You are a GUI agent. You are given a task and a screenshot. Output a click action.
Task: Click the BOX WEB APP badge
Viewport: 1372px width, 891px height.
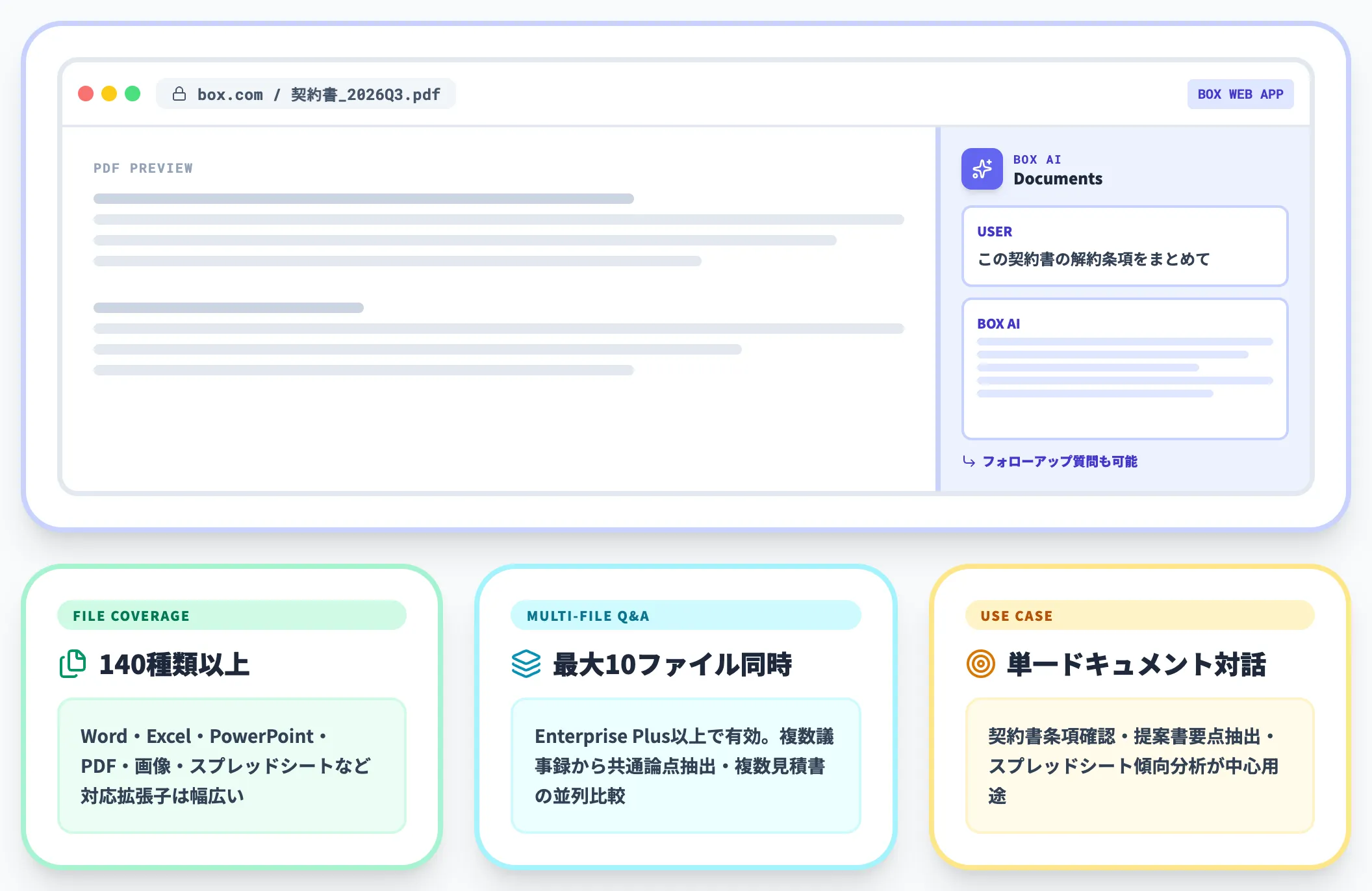[x=1240, y=94]
